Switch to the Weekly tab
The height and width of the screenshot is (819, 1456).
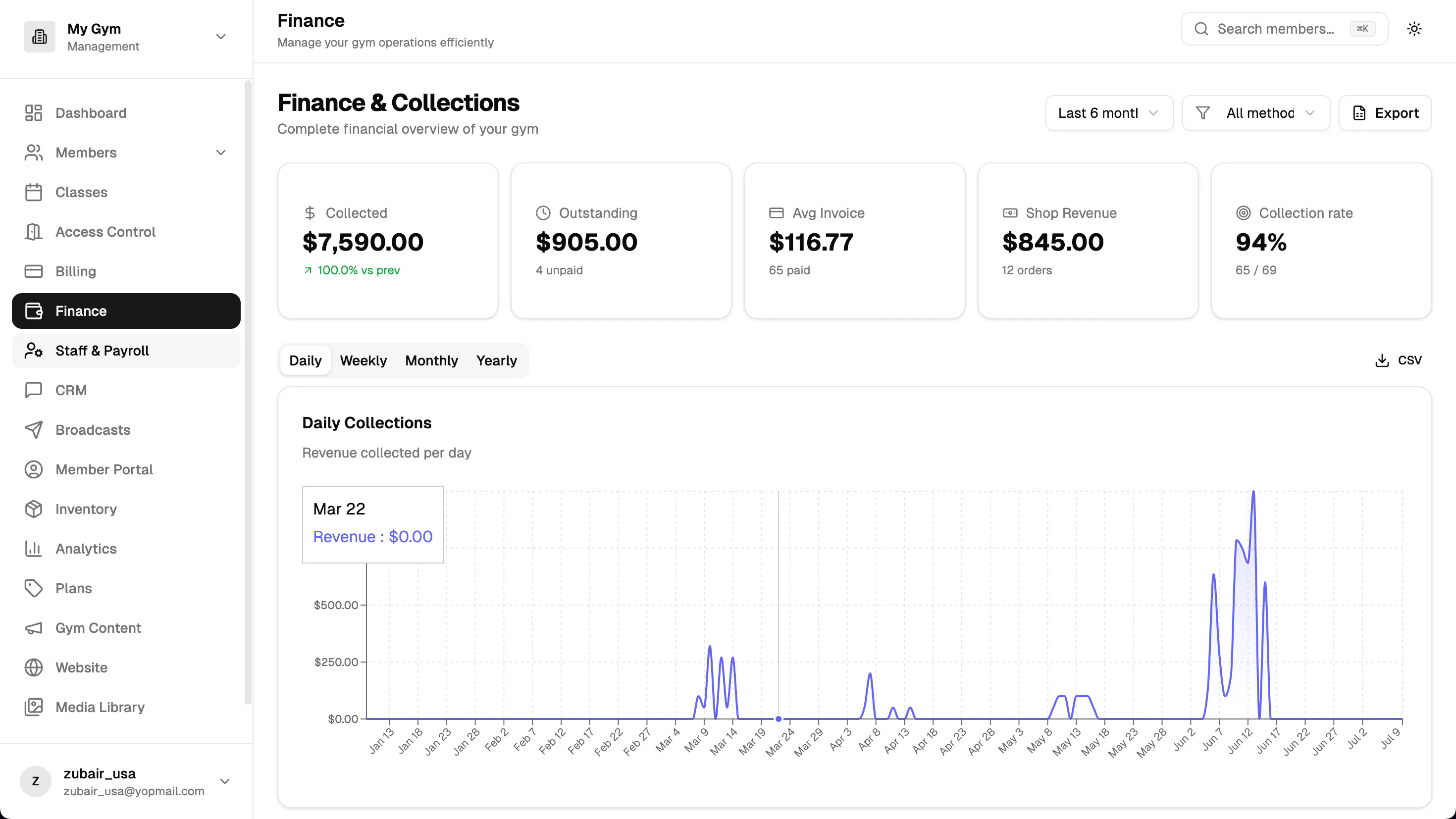pyautogui.click(x=363, y=360)
